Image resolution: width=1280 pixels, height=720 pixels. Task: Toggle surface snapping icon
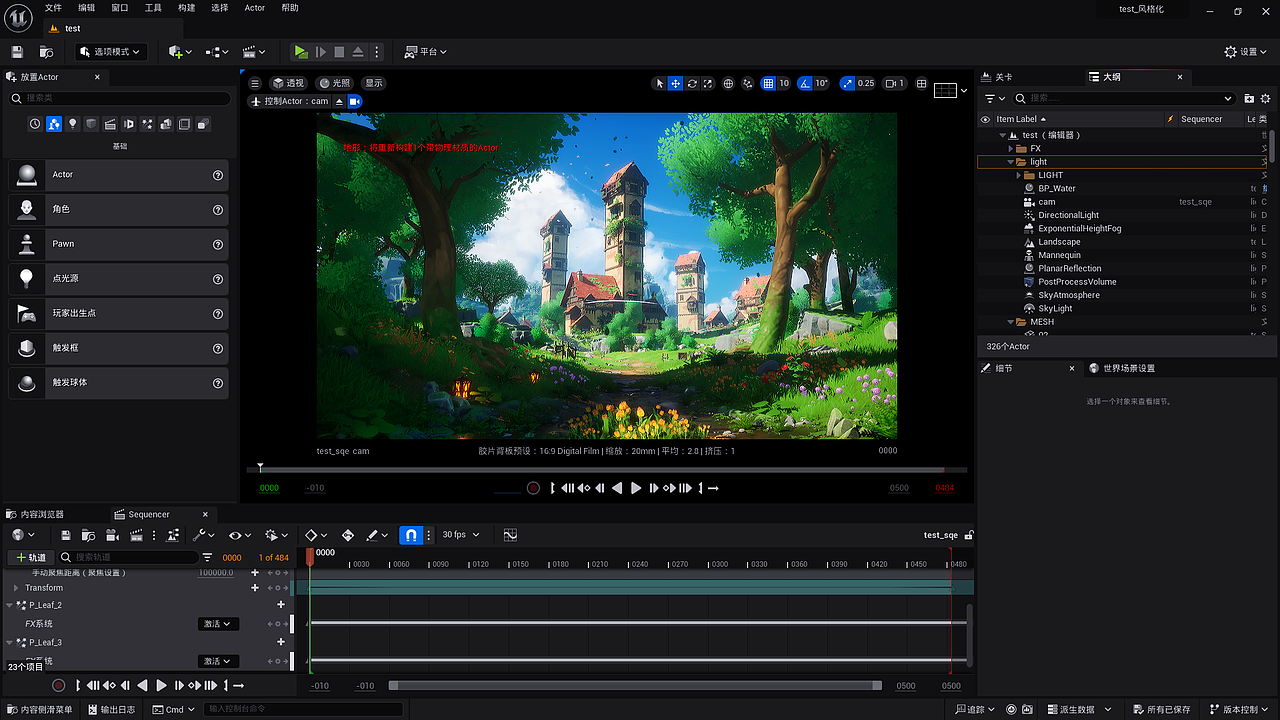pyautogui.click(x=748, y=84)
